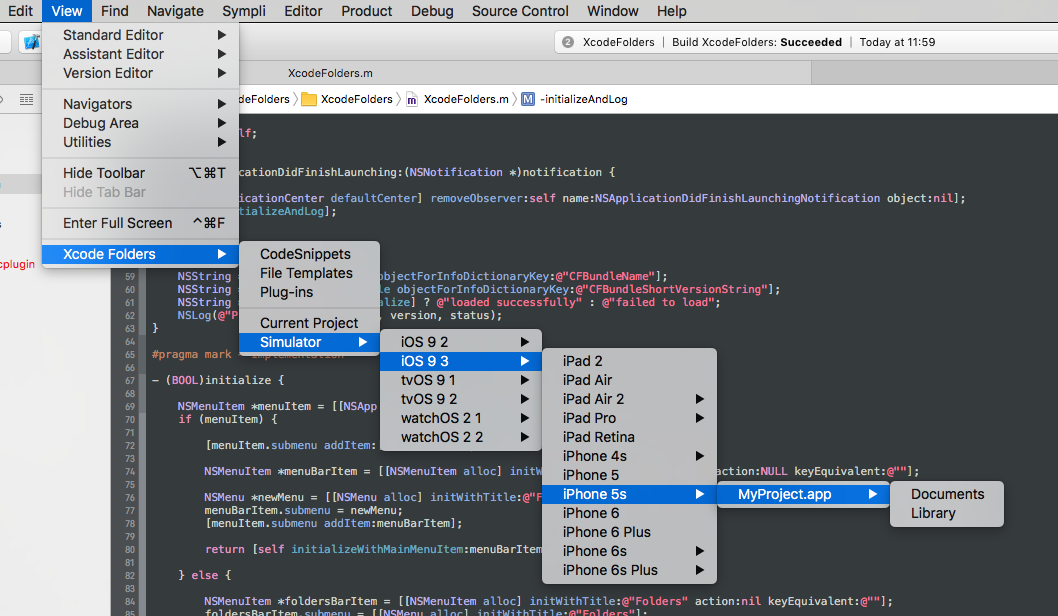This screenshot has height=616, width=1058.
Task: Choose iPad Air in device list
Action: tap(630, 379)
